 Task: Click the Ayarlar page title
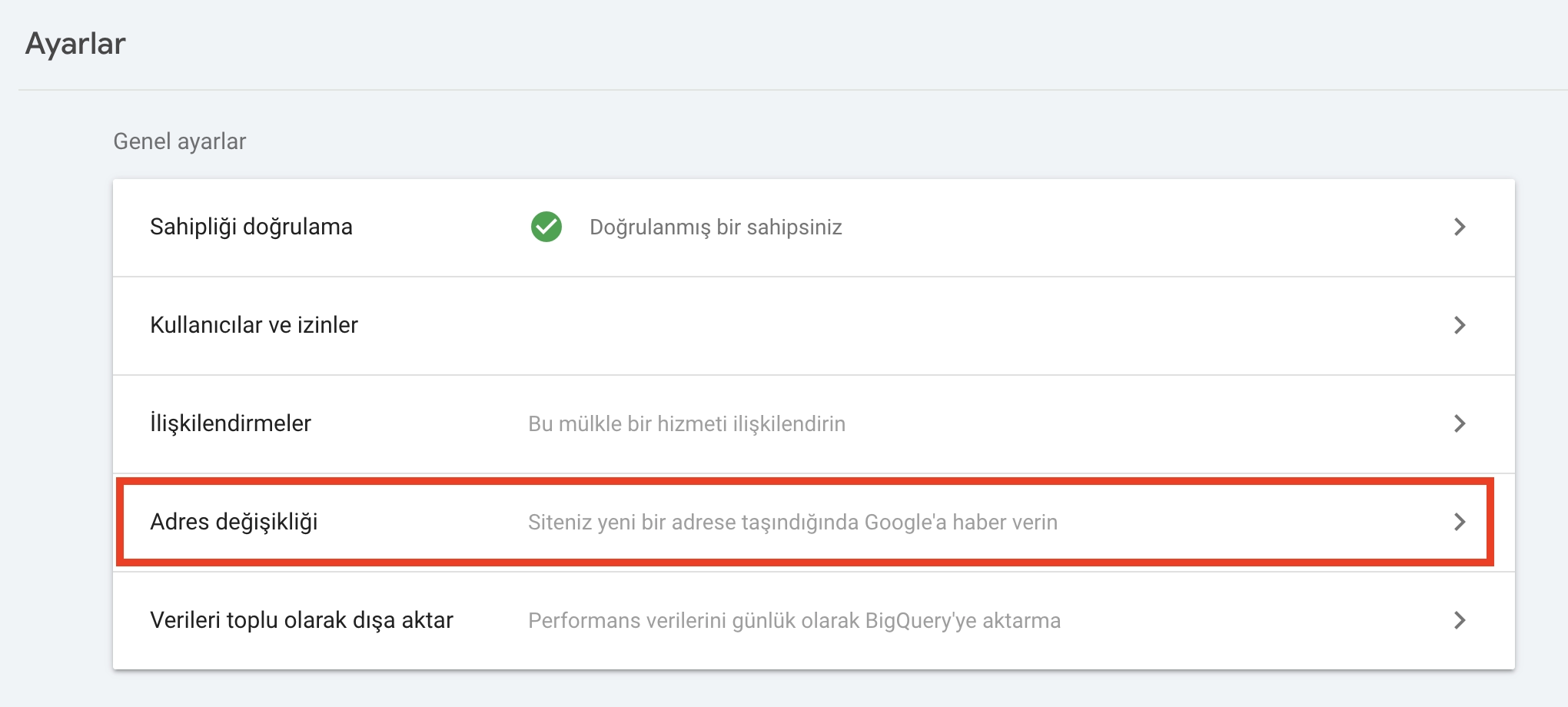[x=75, y=44]
